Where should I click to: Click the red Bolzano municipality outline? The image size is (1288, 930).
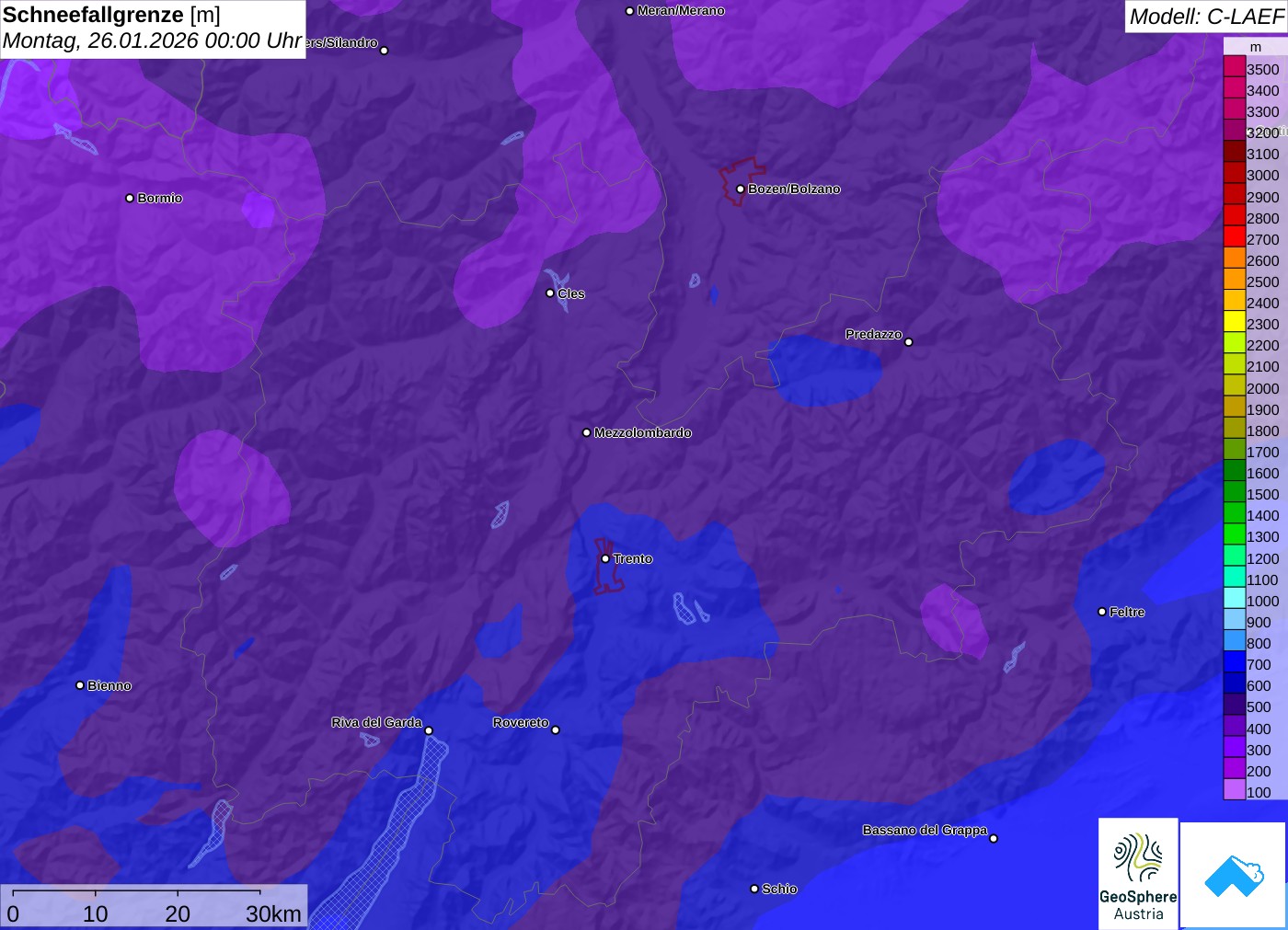click(742, 181)
